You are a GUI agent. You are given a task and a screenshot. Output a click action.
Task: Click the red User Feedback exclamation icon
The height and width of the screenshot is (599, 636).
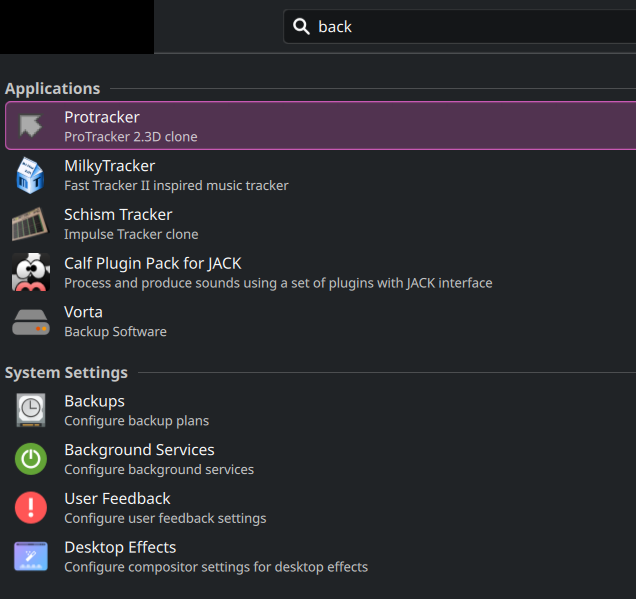pos(31,508)
